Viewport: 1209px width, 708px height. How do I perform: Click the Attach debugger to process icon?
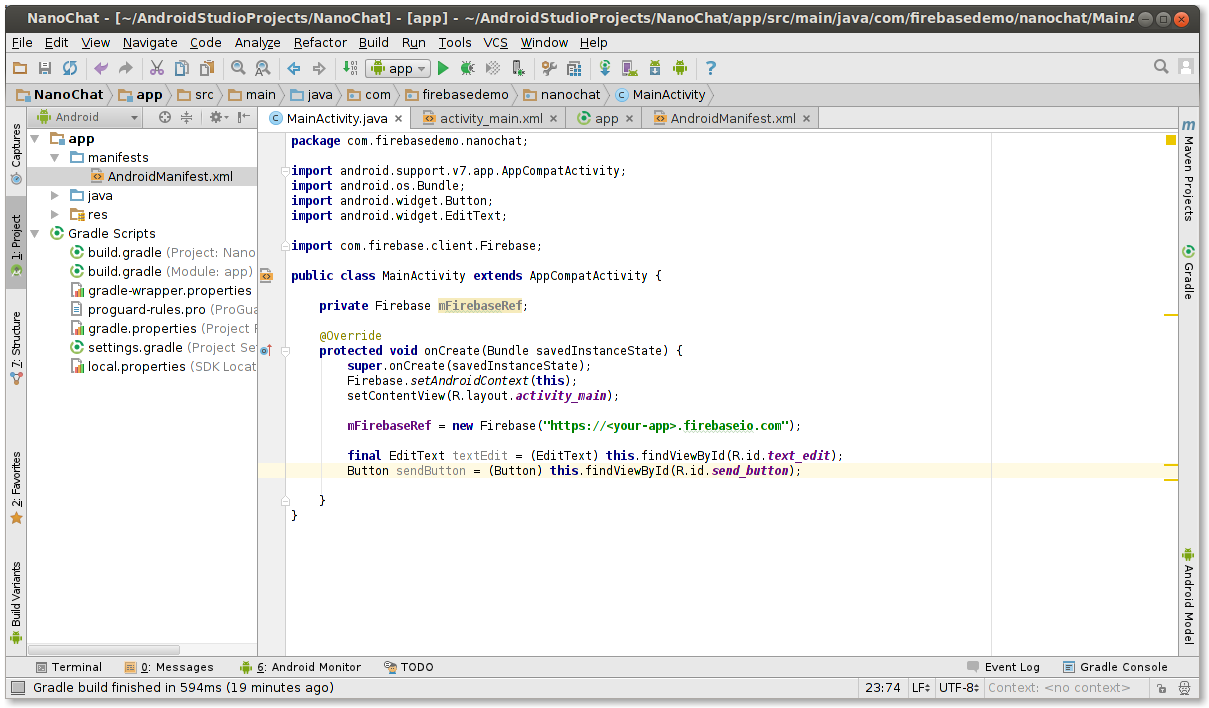pyautogui.click(x=518, y=68)
